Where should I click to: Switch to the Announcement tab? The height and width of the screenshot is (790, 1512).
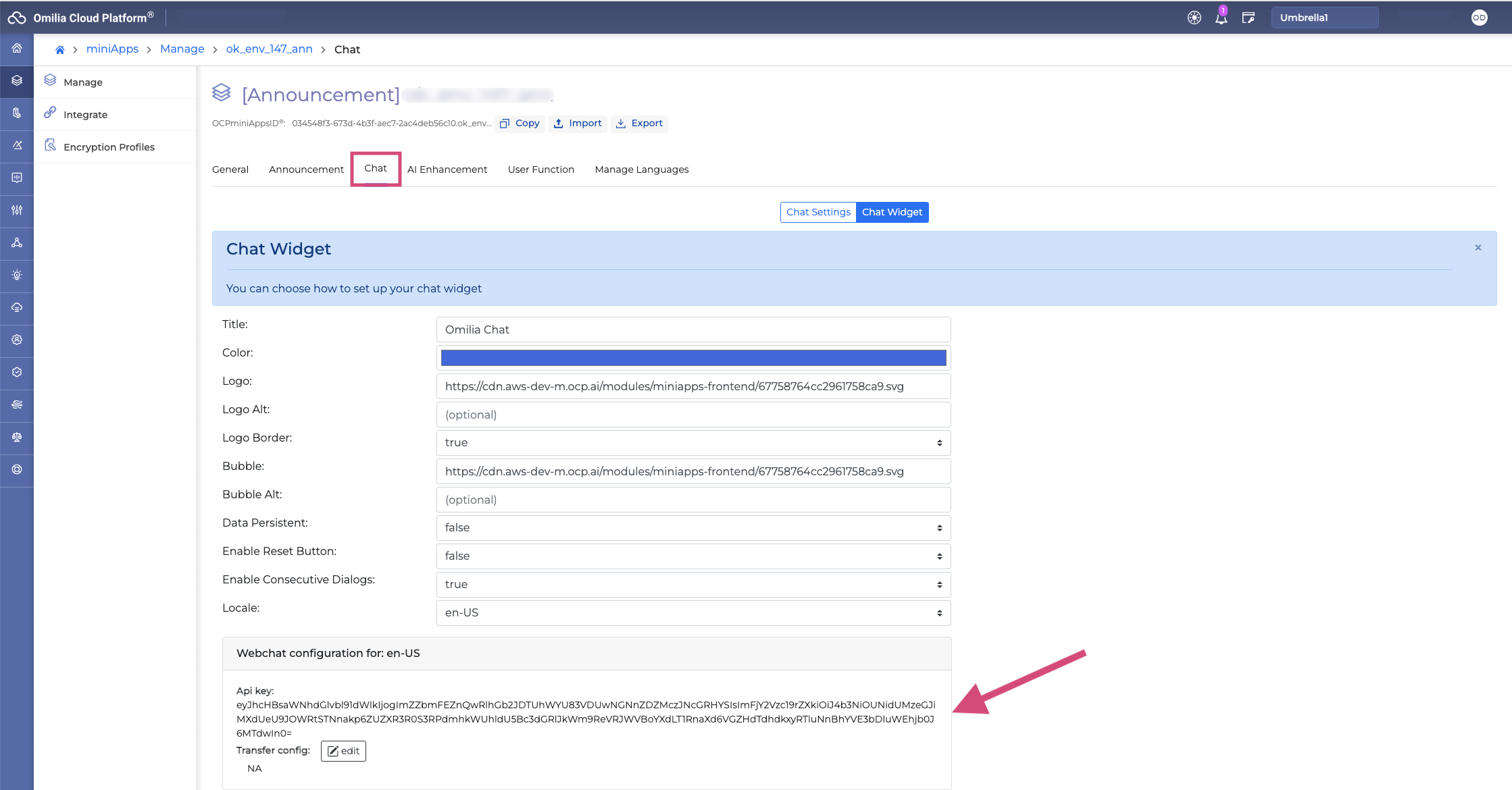(x=306, y=169)
